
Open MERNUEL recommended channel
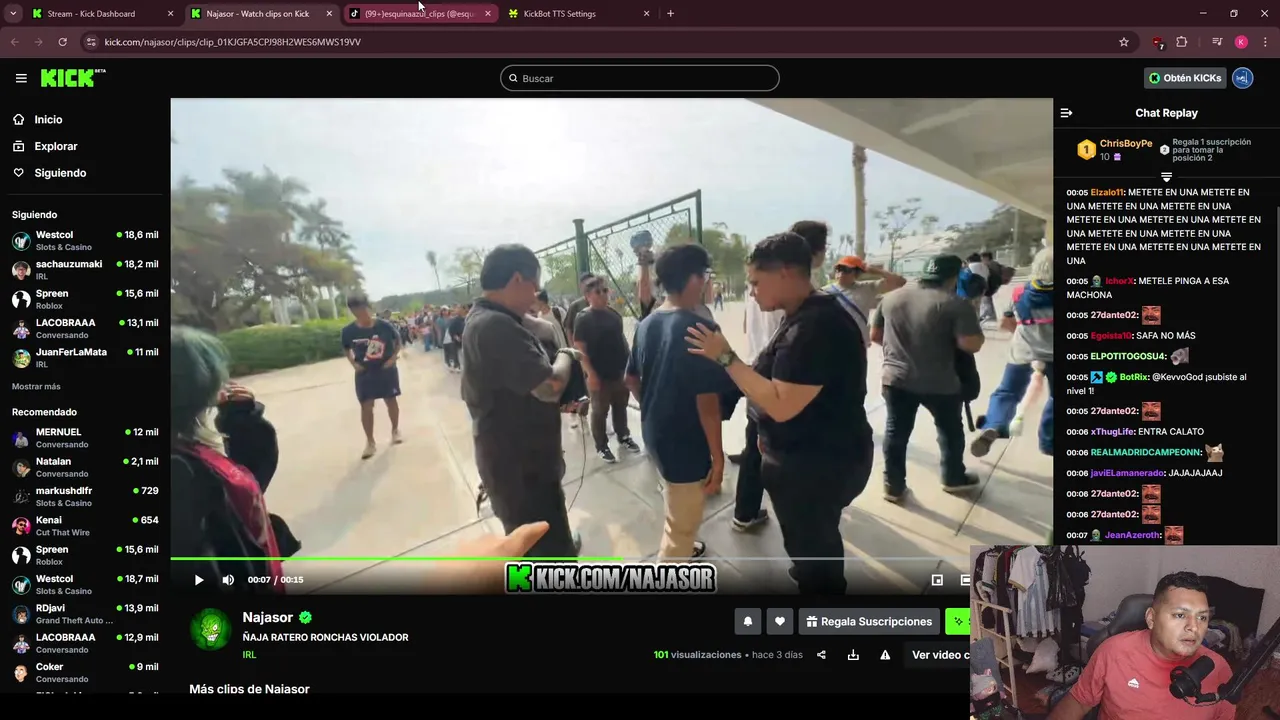pos(85,437)
